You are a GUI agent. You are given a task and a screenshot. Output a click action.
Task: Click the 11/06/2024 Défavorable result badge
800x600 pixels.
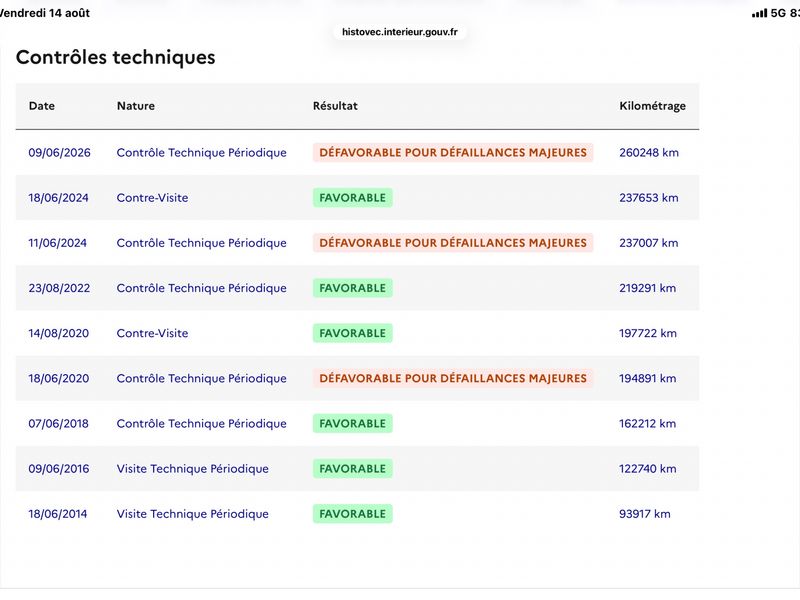coord(453,243)
